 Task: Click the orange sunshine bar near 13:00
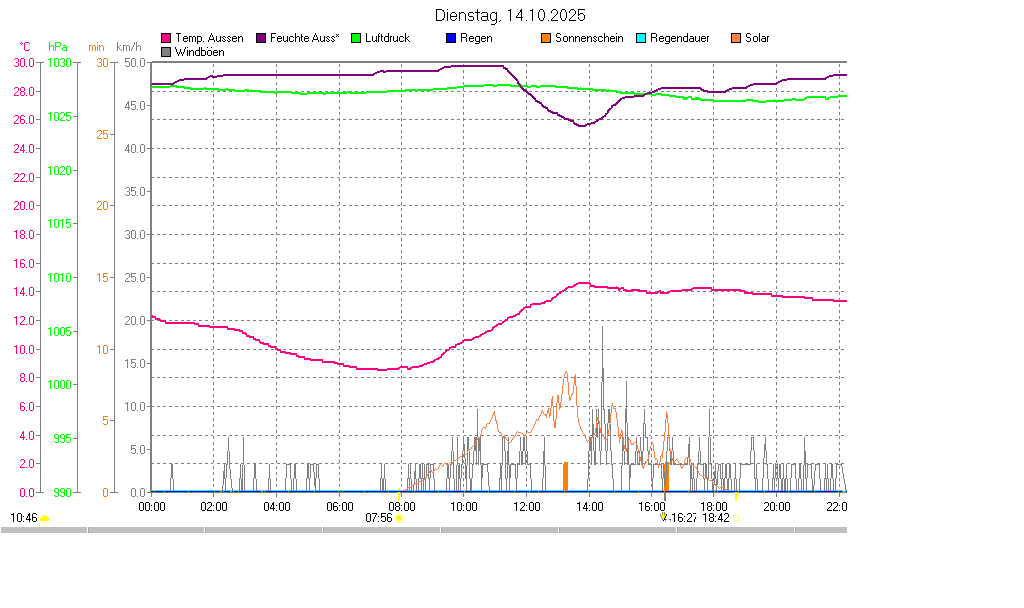coord(565,476)
